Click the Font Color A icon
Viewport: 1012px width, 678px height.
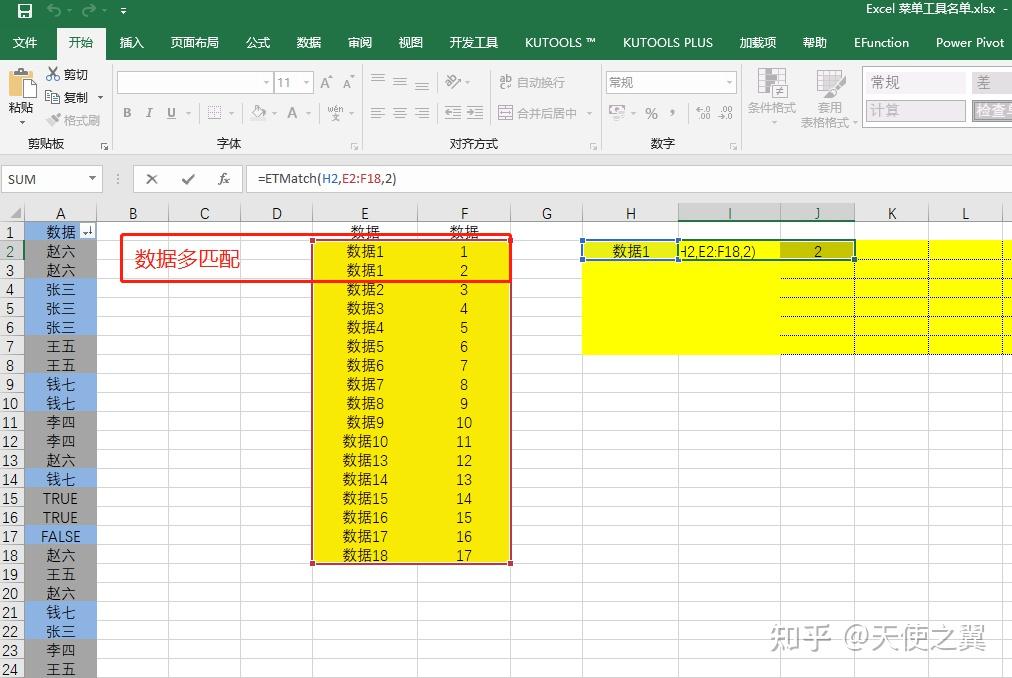pyautogui.click(x=292, y=113)
